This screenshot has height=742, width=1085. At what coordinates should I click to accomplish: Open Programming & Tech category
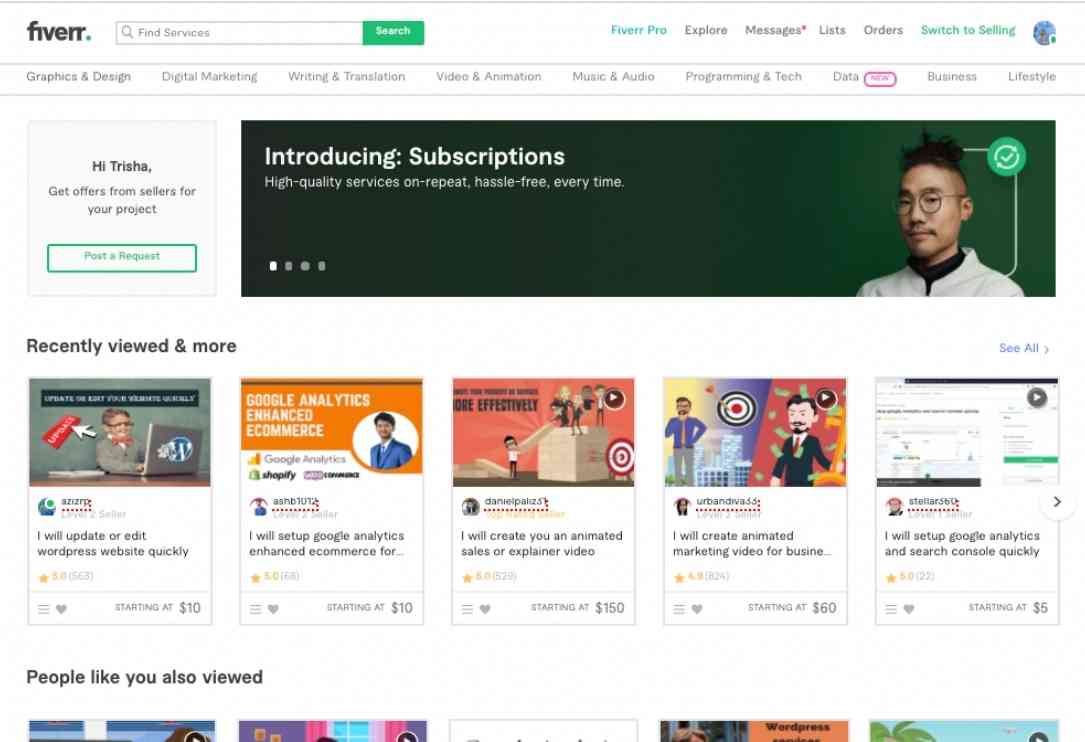[743, 77]
